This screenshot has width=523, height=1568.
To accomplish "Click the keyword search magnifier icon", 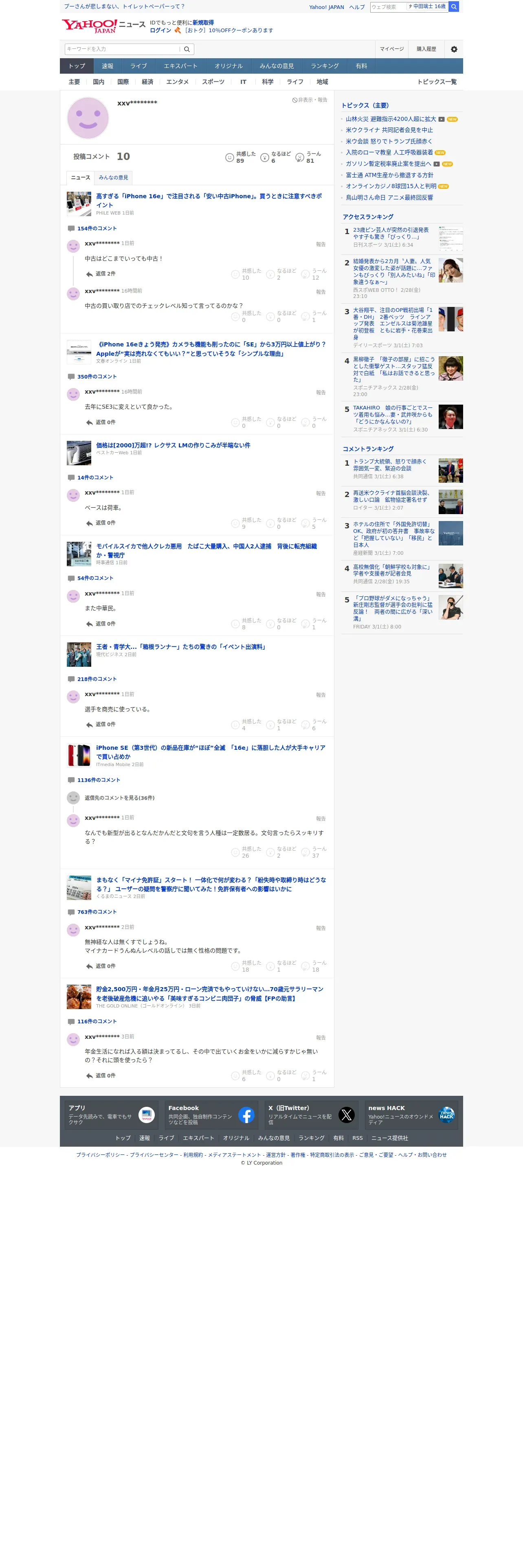I will tap(187, 49).
